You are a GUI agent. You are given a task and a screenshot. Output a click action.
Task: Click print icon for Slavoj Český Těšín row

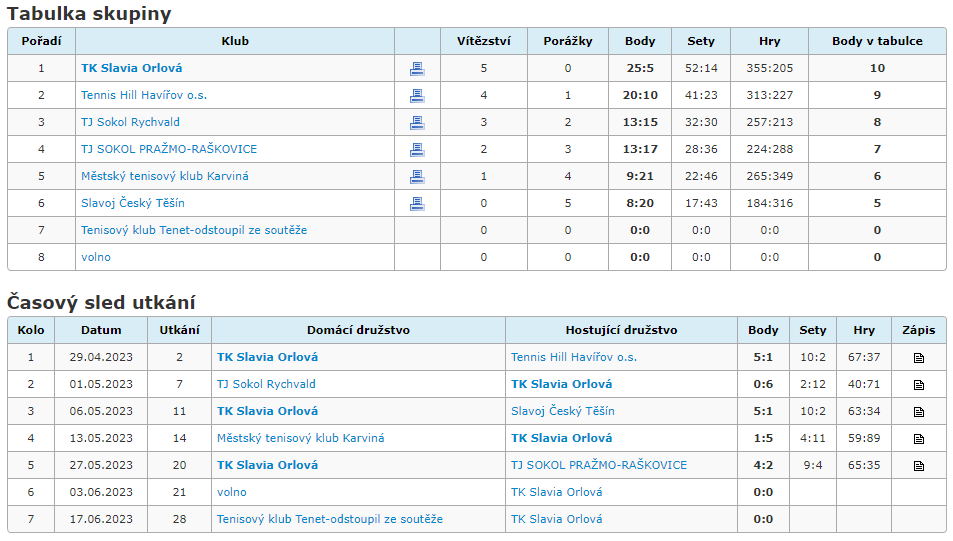(417, 204)
